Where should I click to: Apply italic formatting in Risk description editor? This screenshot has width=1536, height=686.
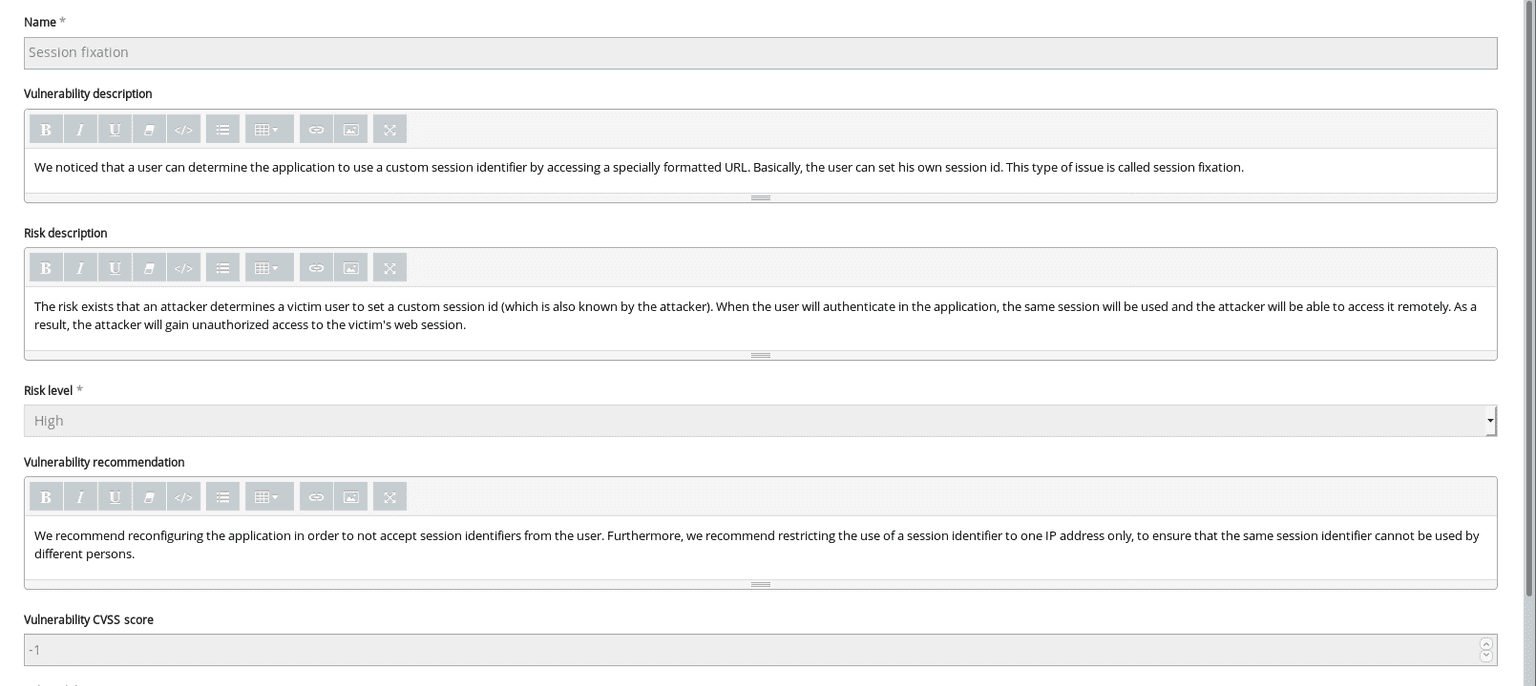(x=80, y=267)
